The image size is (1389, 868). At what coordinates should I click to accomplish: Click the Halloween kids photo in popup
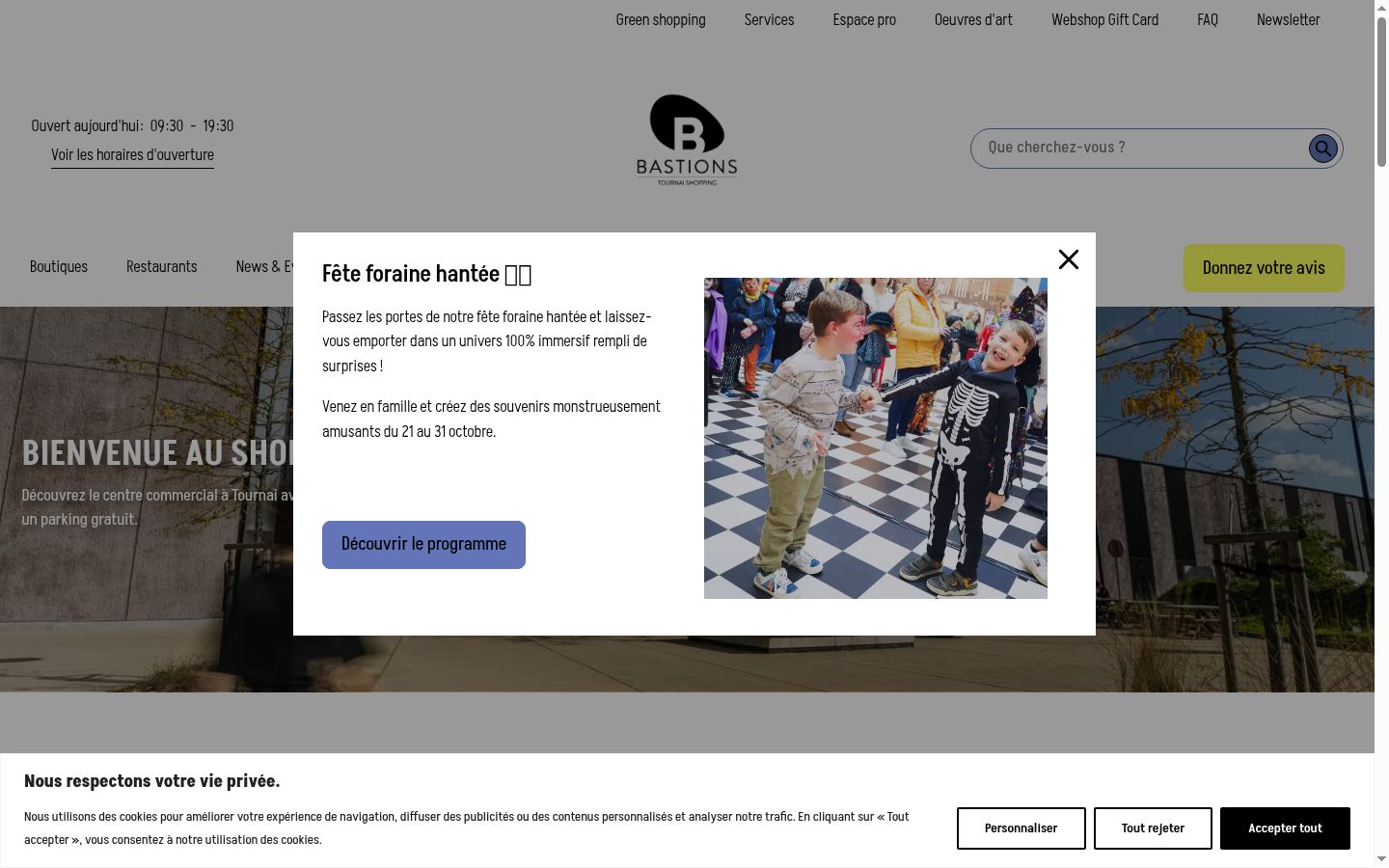[876, 438]
